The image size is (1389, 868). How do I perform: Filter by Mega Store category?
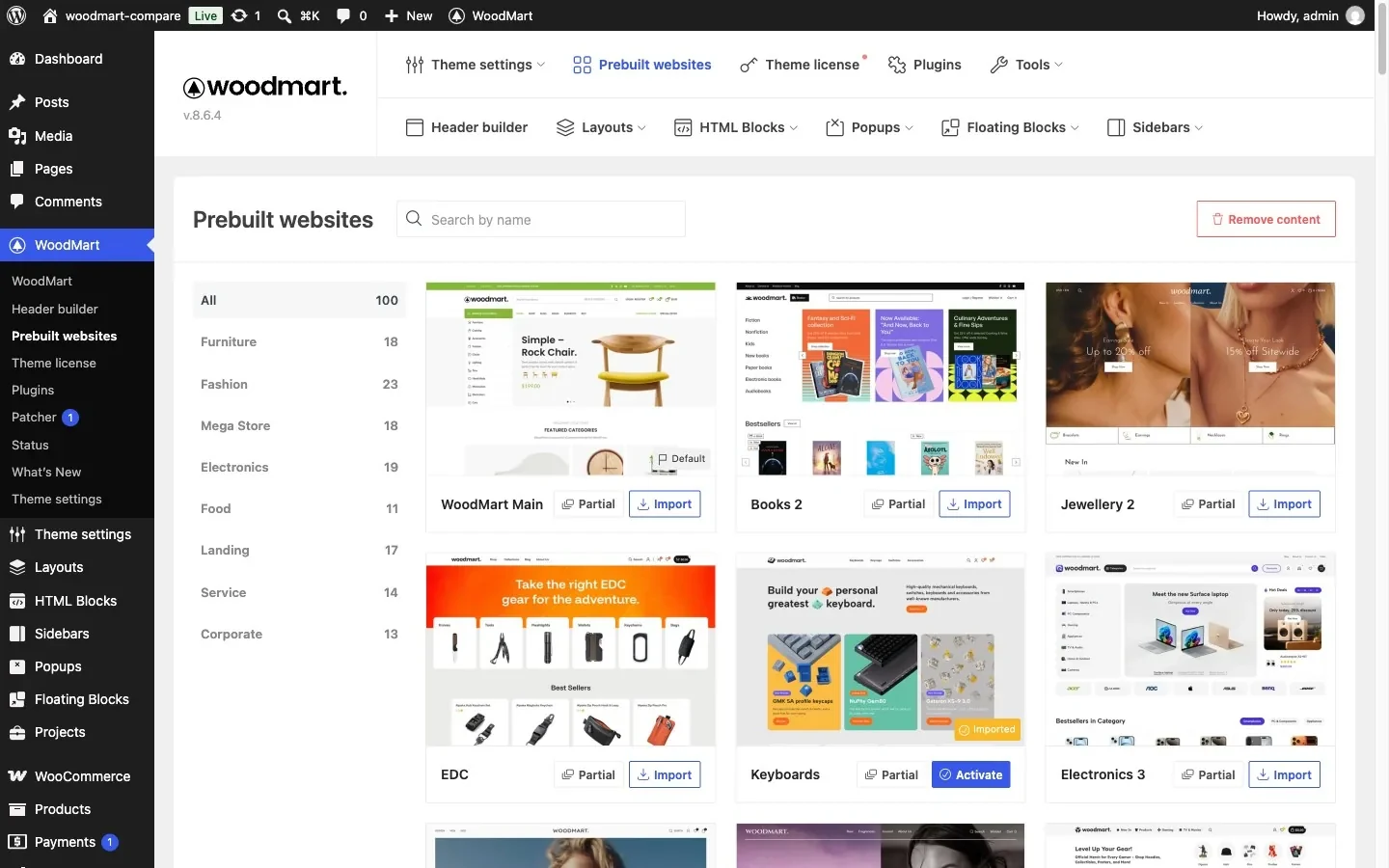(x=299, y=425)
